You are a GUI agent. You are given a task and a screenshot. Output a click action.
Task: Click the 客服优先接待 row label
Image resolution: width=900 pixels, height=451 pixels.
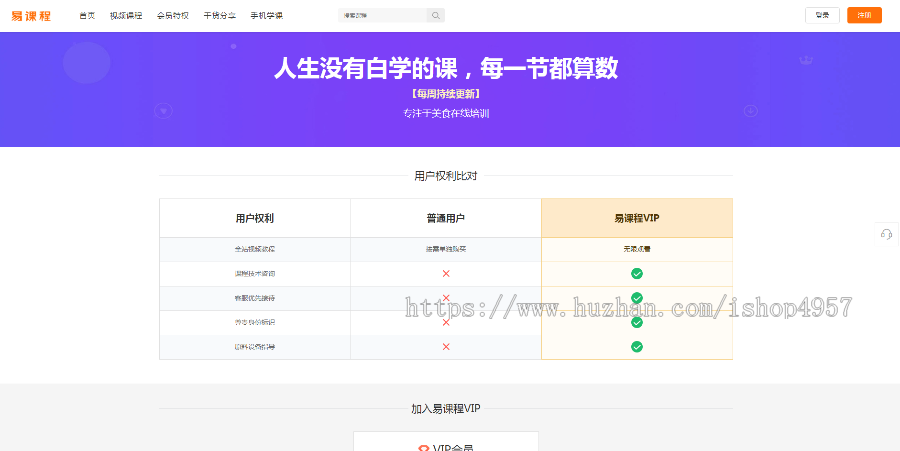255,298
